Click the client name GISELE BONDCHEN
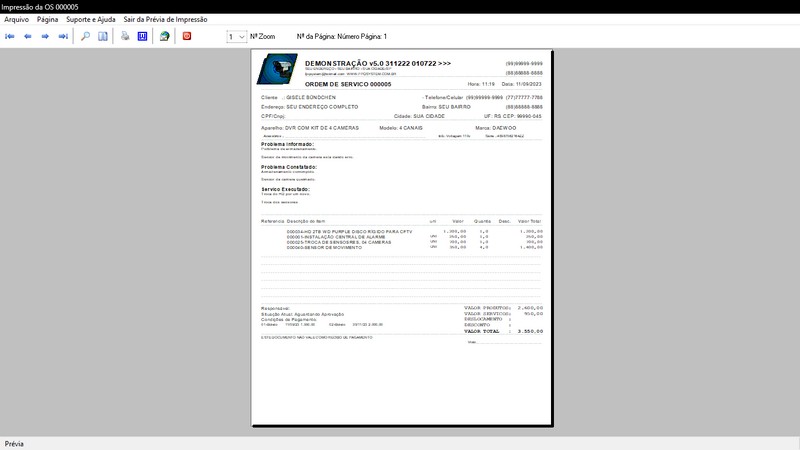This screenshot has height=450, width=800. tap(311, 97)
